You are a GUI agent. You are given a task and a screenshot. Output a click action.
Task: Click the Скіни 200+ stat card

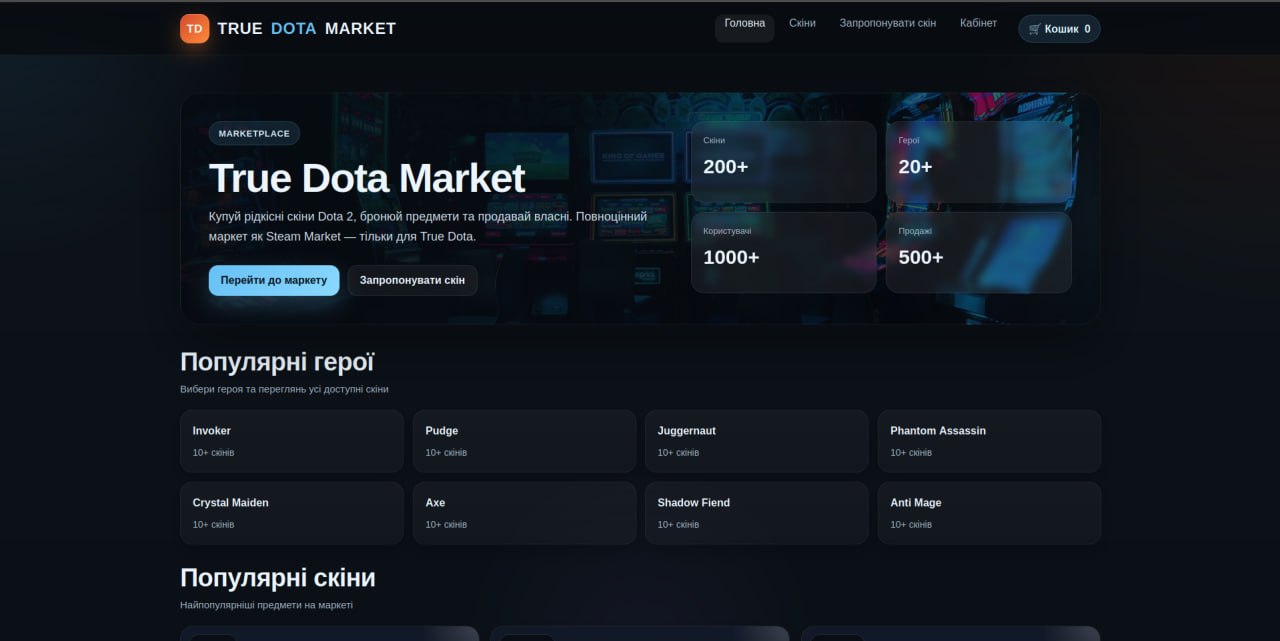coord(784,162)
